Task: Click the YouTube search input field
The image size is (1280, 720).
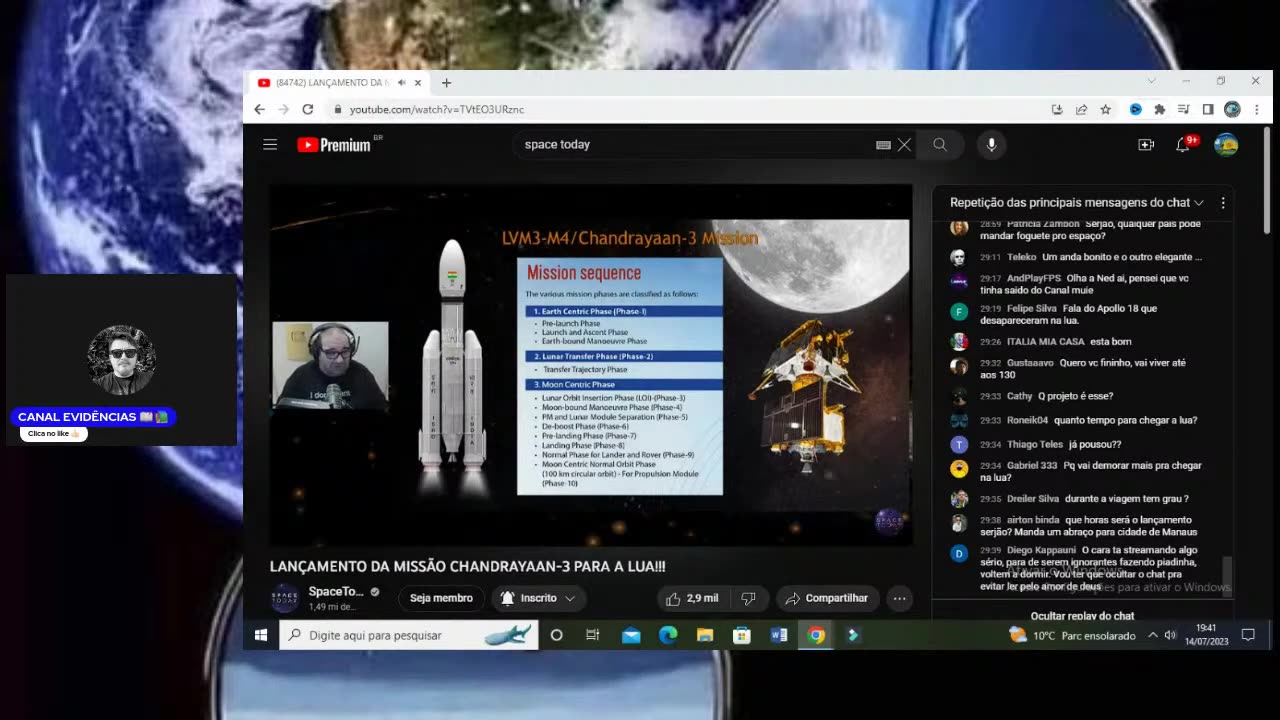Action: point(697,145)
